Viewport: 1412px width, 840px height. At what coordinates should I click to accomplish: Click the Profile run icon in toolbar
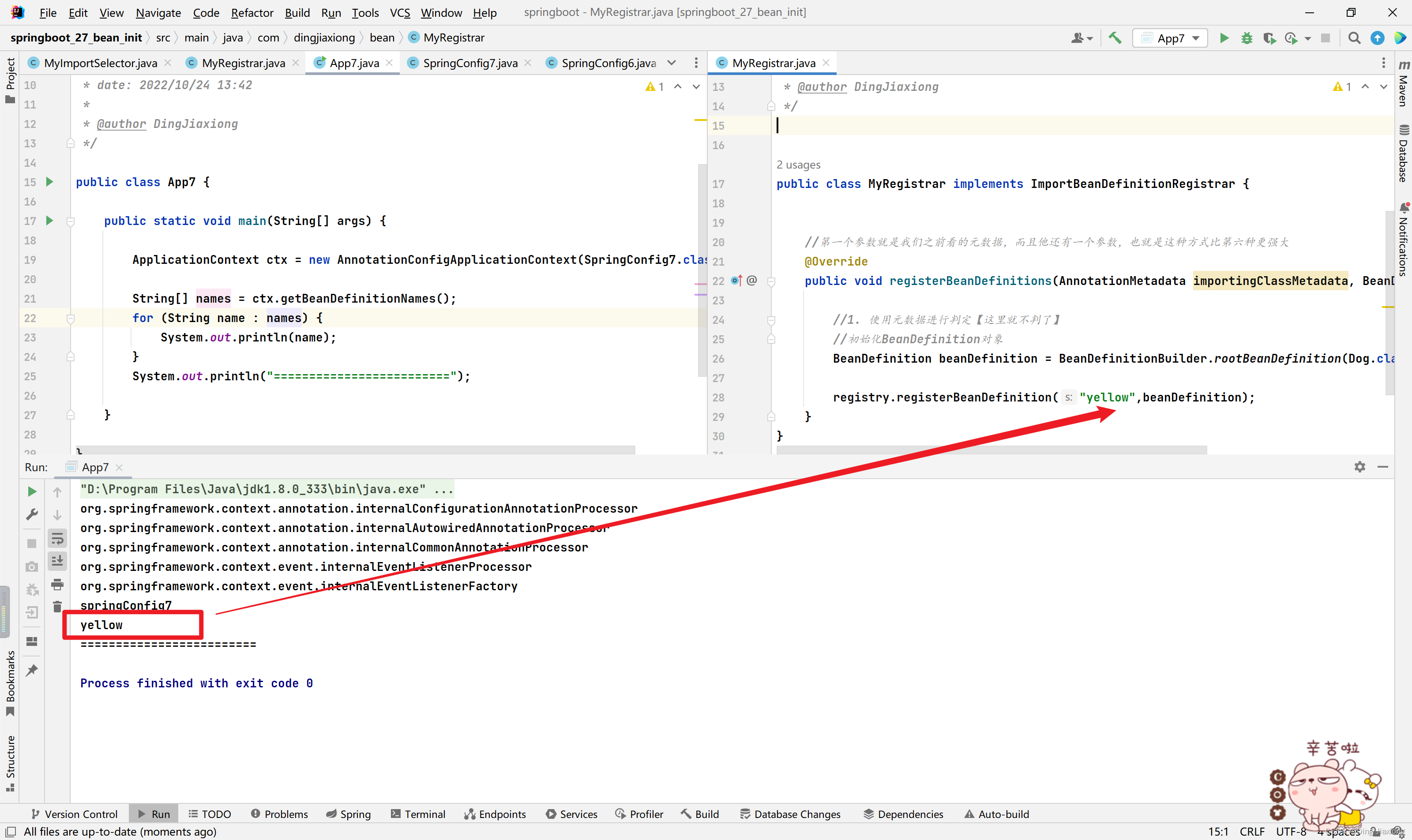point(1292,38)
